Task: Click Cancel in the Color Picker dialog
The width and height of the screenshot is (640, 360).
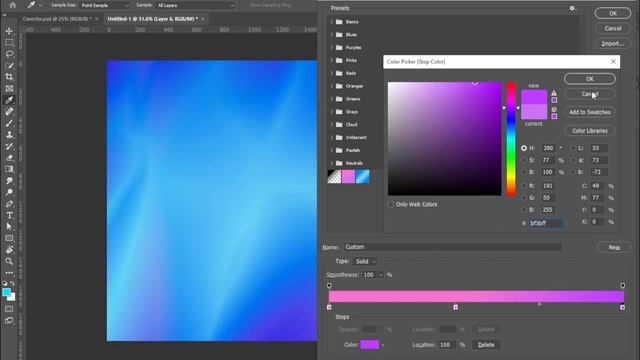Action: click(590, 94)
